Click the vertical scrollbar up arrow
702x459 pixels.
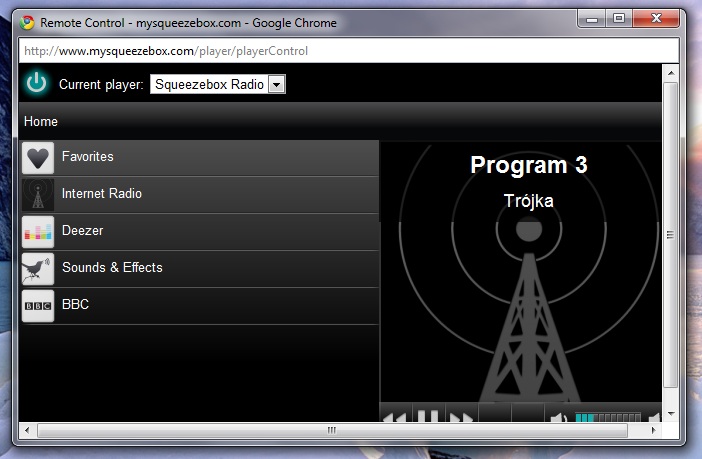(671, 74)
